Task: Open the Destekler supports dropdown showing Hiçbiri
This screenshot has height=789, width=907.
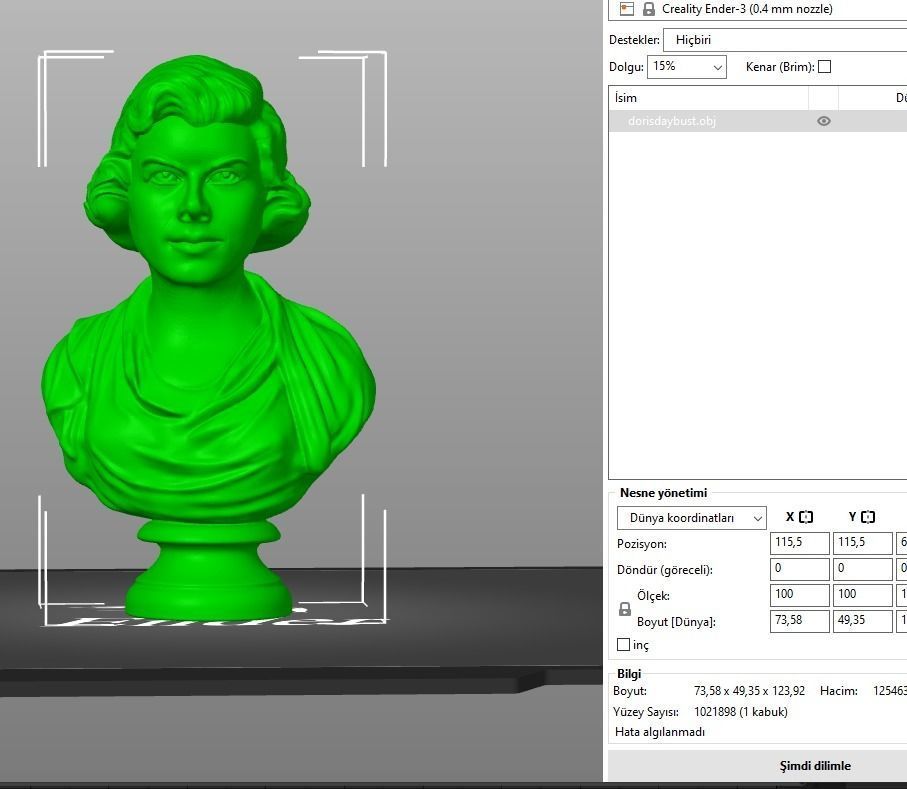Action: tap(785, 40)
